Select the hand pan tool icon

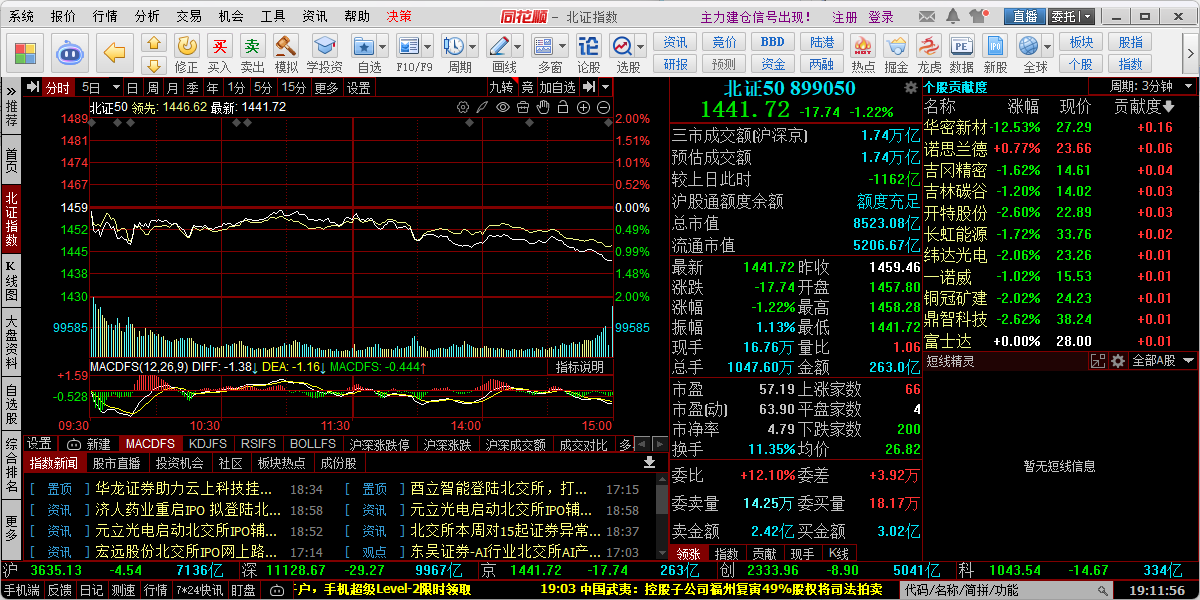[545, 107]
